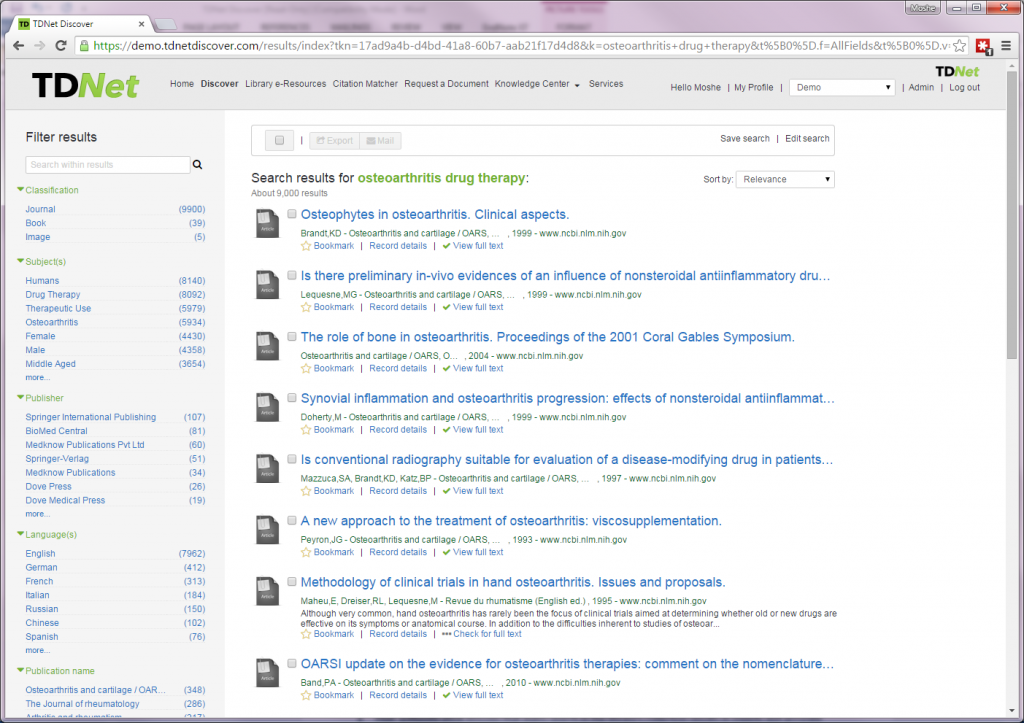1024x723 pixels.
Task: Open the Demo selector dropdown
Action: 842,88
